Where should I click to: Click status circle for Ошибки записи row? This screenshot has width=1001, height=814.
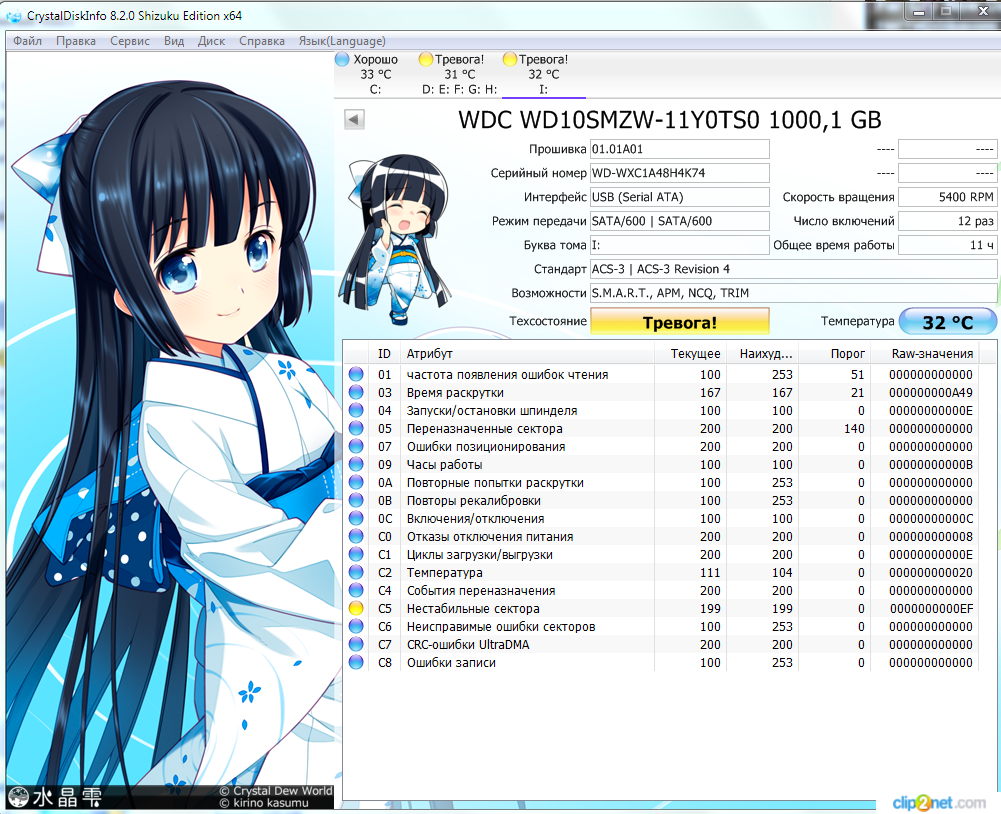coord(356,662)
